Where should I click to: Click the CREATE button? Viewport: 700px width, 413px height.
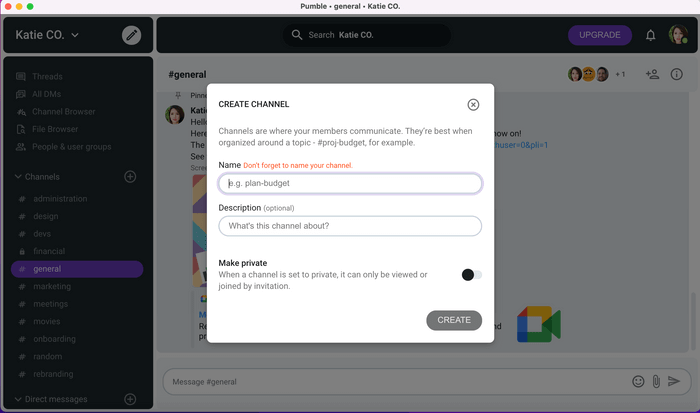[x=454, y=320]
